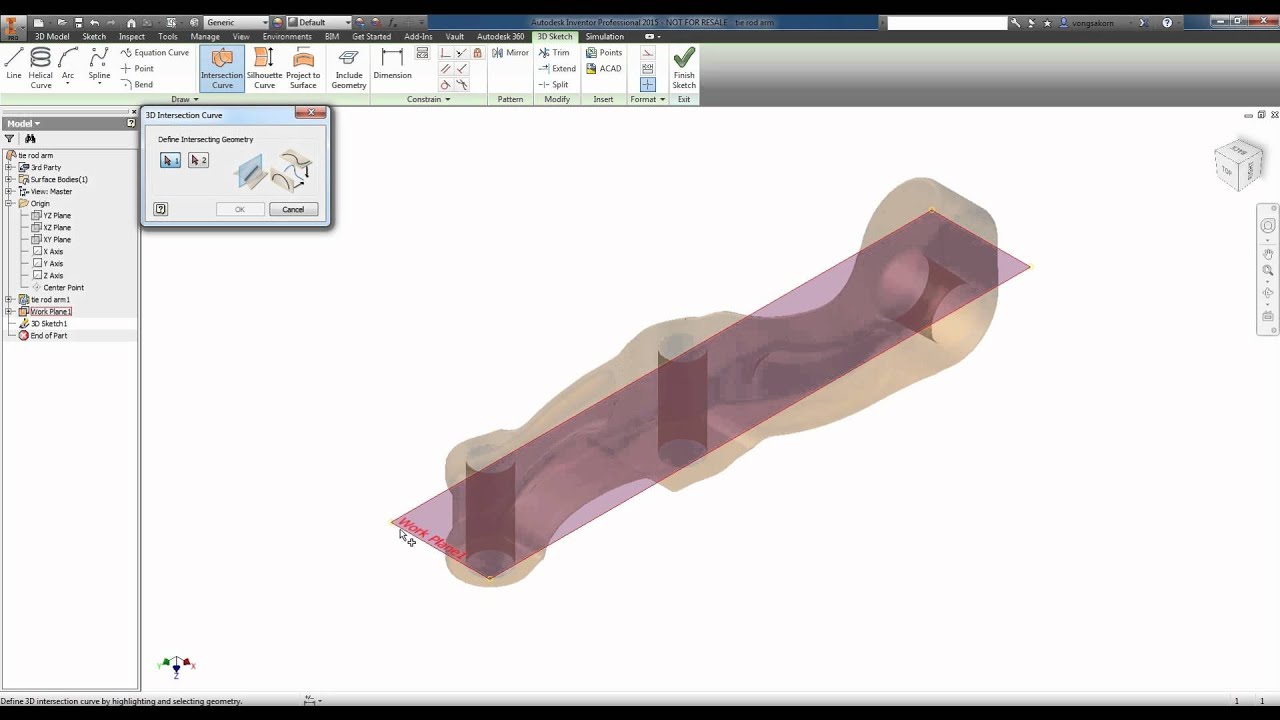Click the Mirror pattern tool

point(510,53)
